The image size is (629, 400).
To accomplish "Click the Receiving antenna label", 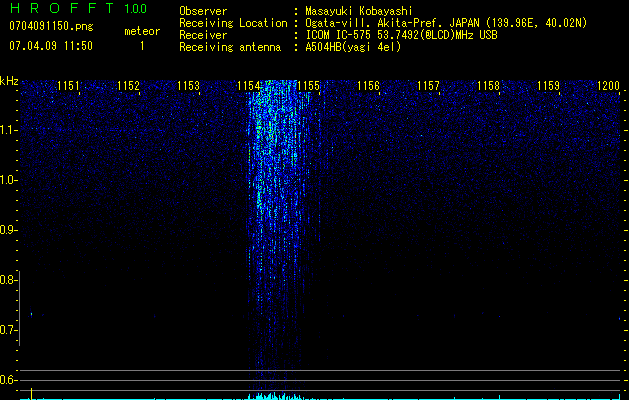I will [230, 47].
